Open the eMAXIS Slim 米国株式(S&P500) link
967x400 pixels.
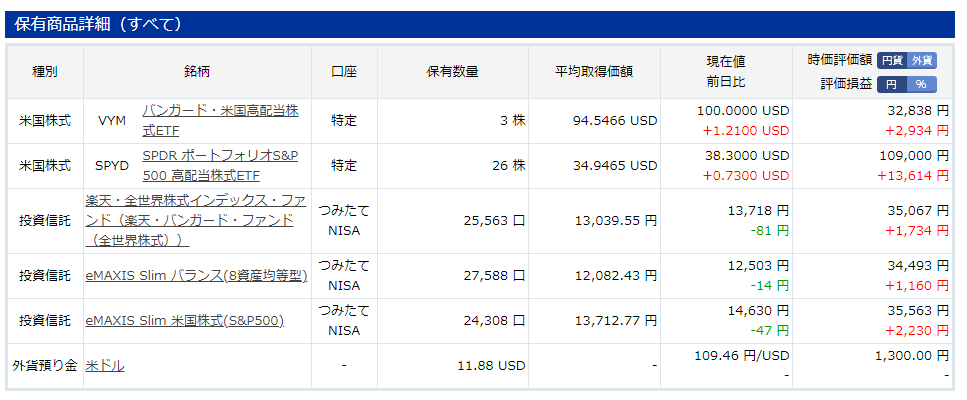point(184,320)
